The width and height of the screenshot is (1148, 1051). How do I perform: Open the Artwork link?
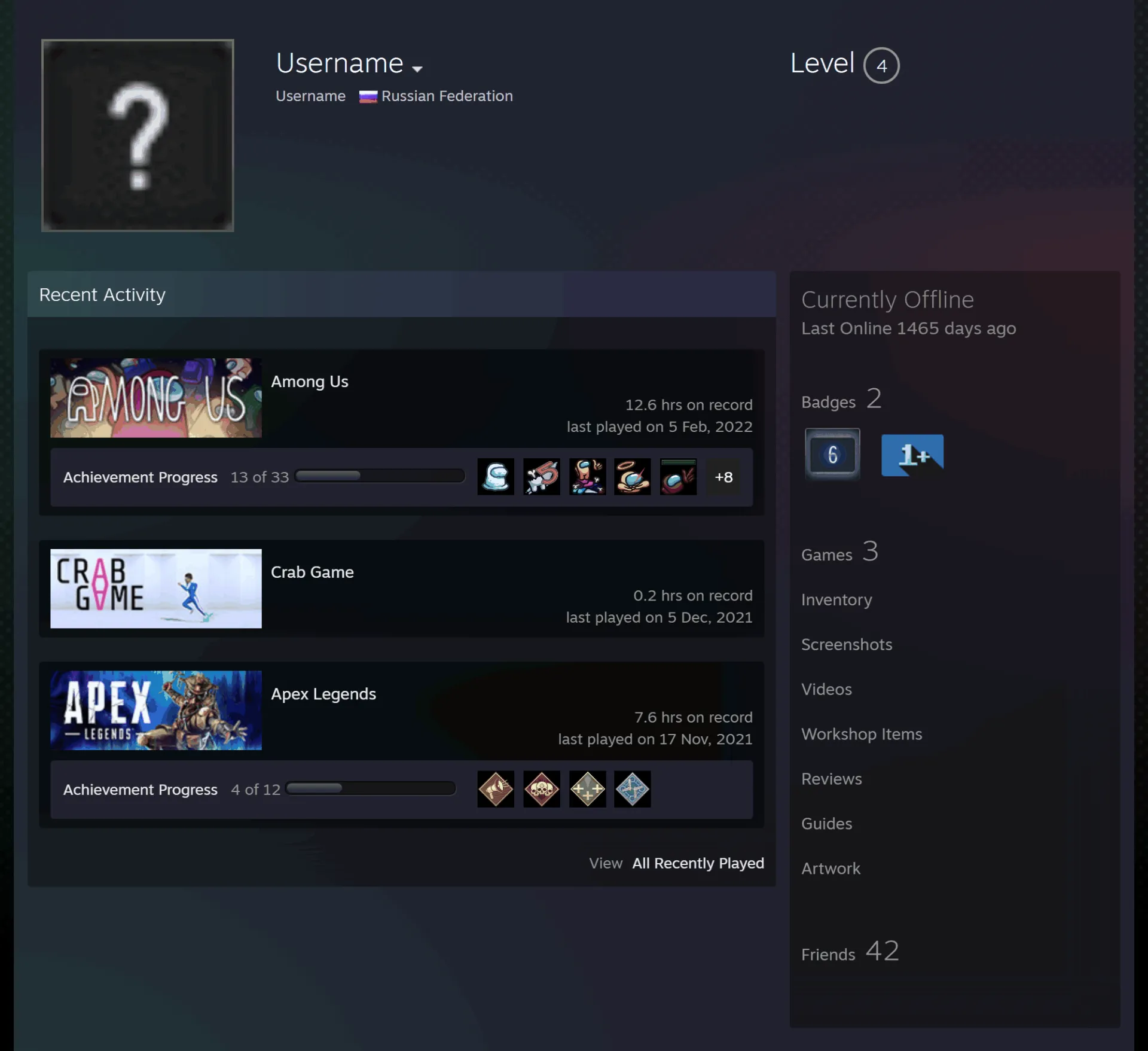coord(831,869)
